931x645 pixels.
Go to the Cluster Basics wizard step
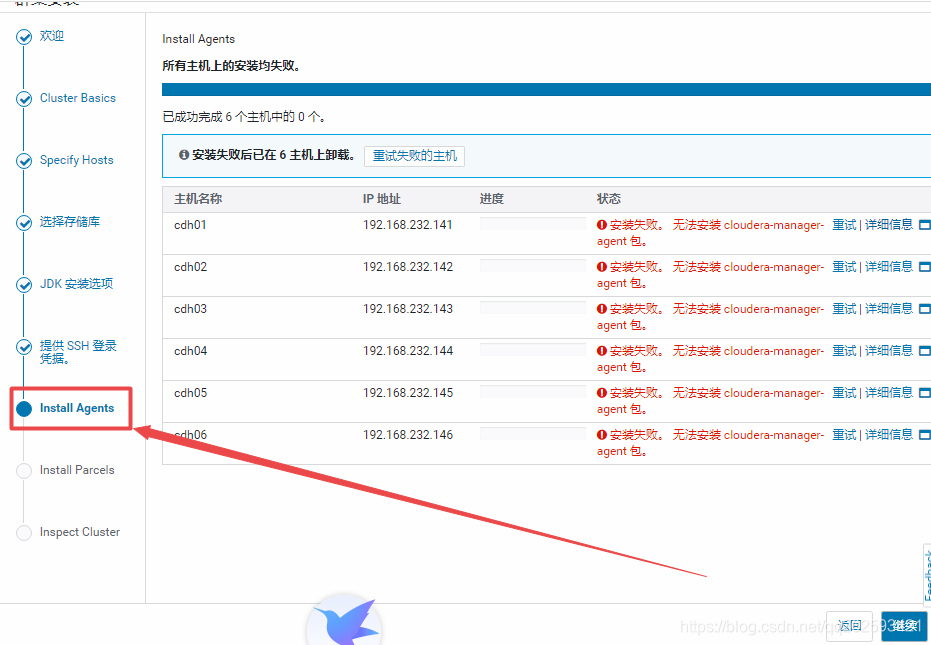[x=78, y=98]
